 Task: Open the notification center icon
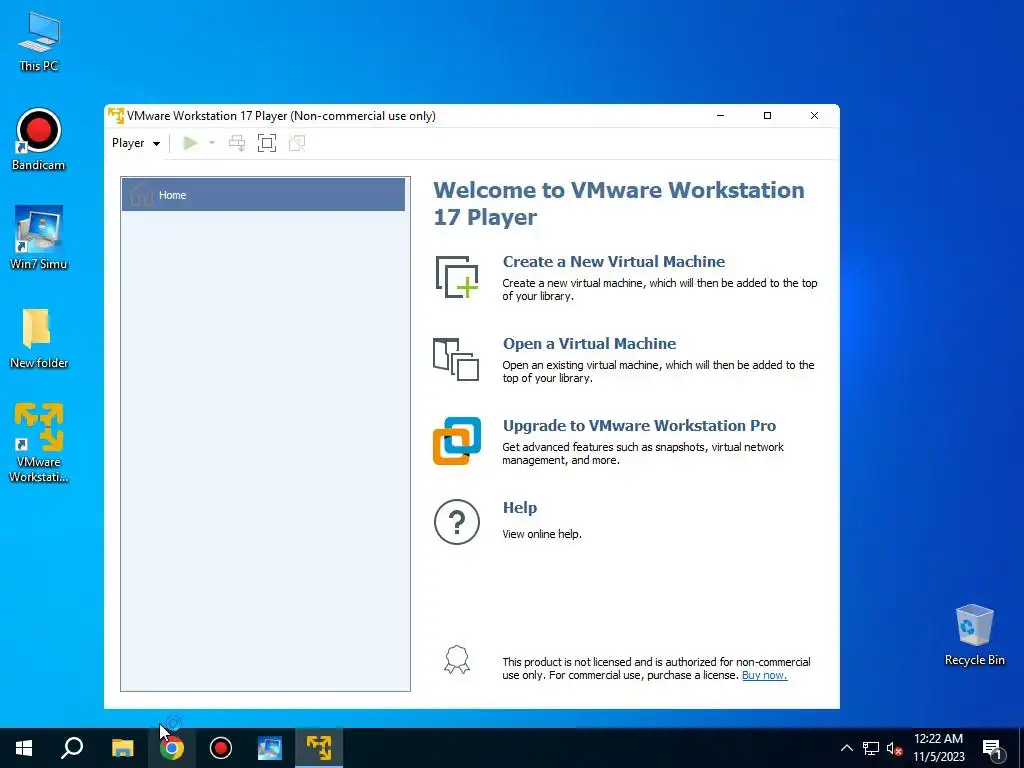coord(993,749)
